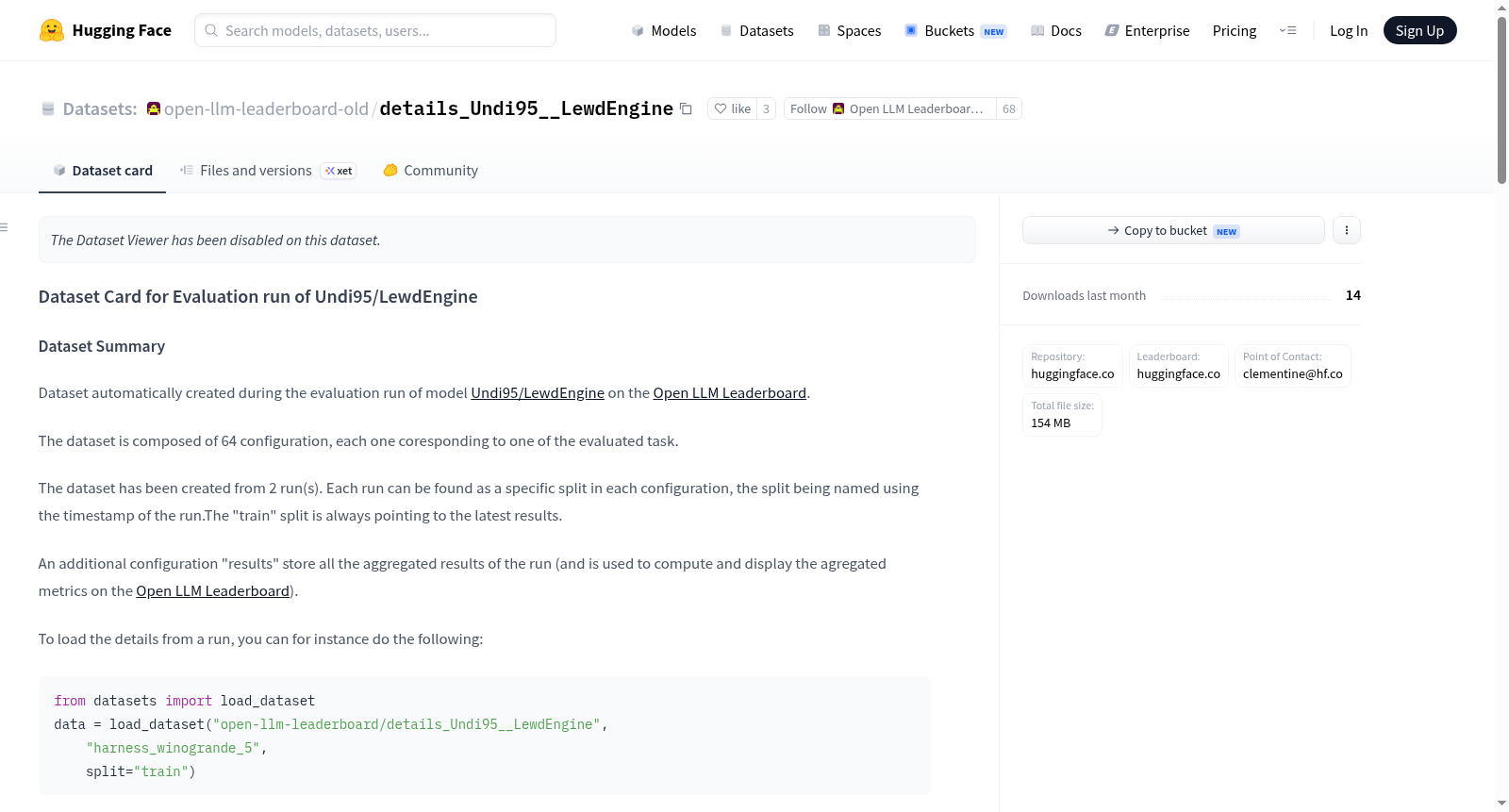Click the harness_winogrande_5 code string
This screenshot has height=812, width=1509.
[x=173, y=748]
